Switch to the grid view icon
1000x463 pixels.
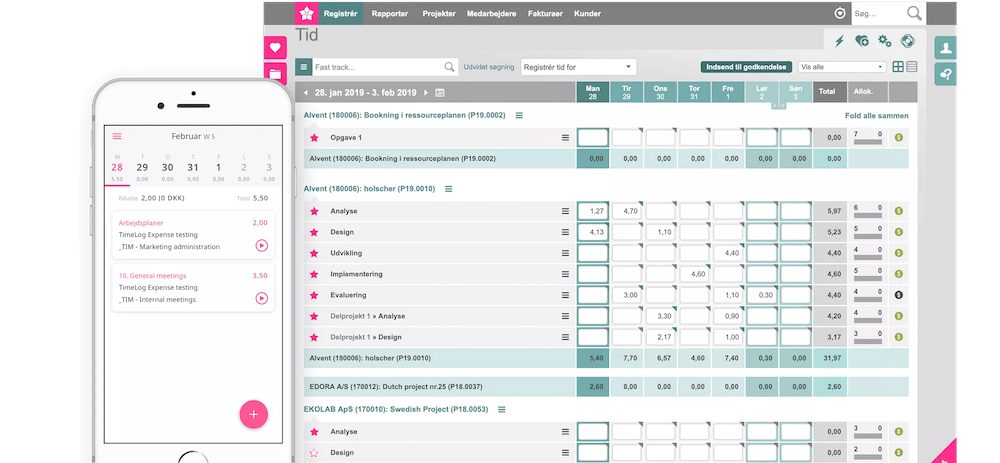pyautogui.click(x=898, y=67)
